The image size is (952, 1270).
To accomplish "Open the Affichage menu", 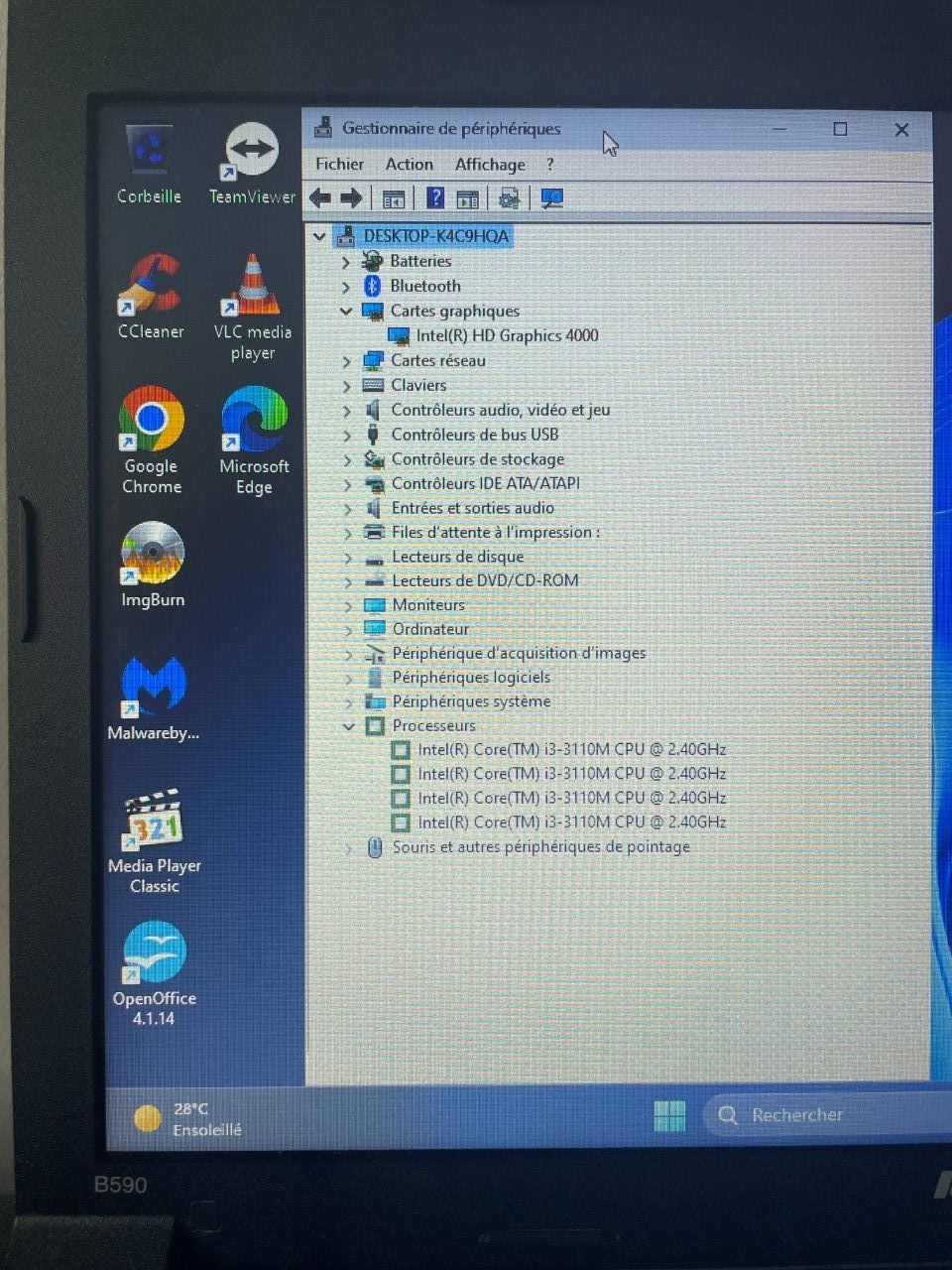I will (x=490, y=165).
